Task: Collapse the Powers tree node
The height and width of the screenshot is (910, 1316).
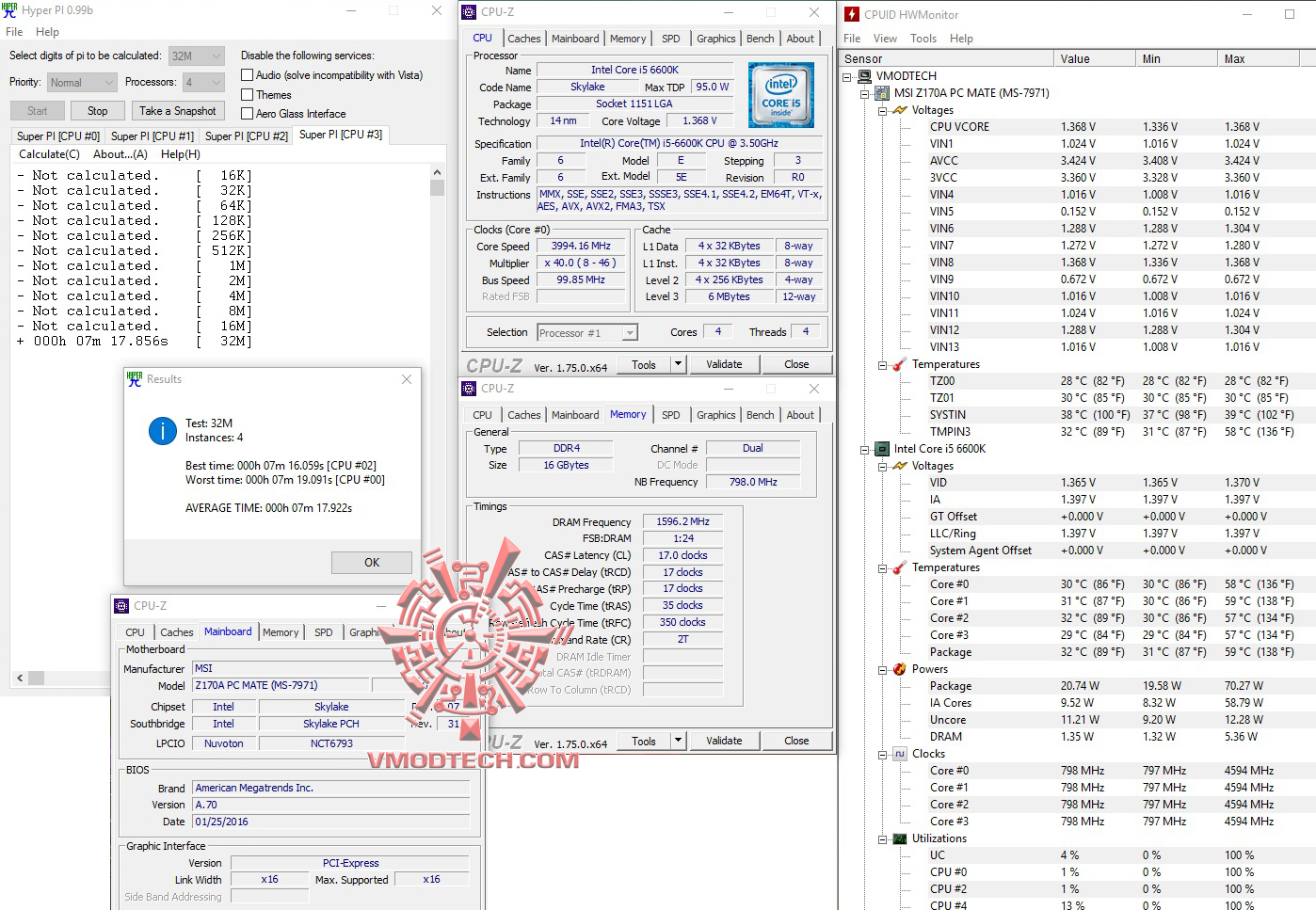Action: (883, 669)
